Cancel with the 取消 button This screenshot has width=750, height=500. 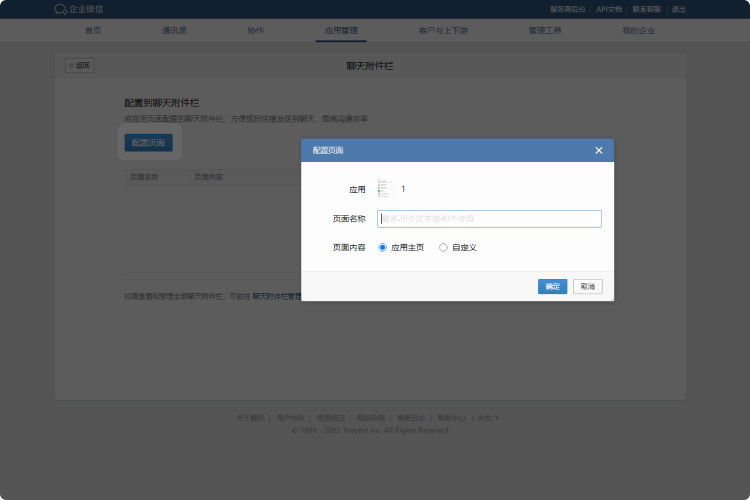click(x=587, y=287)
